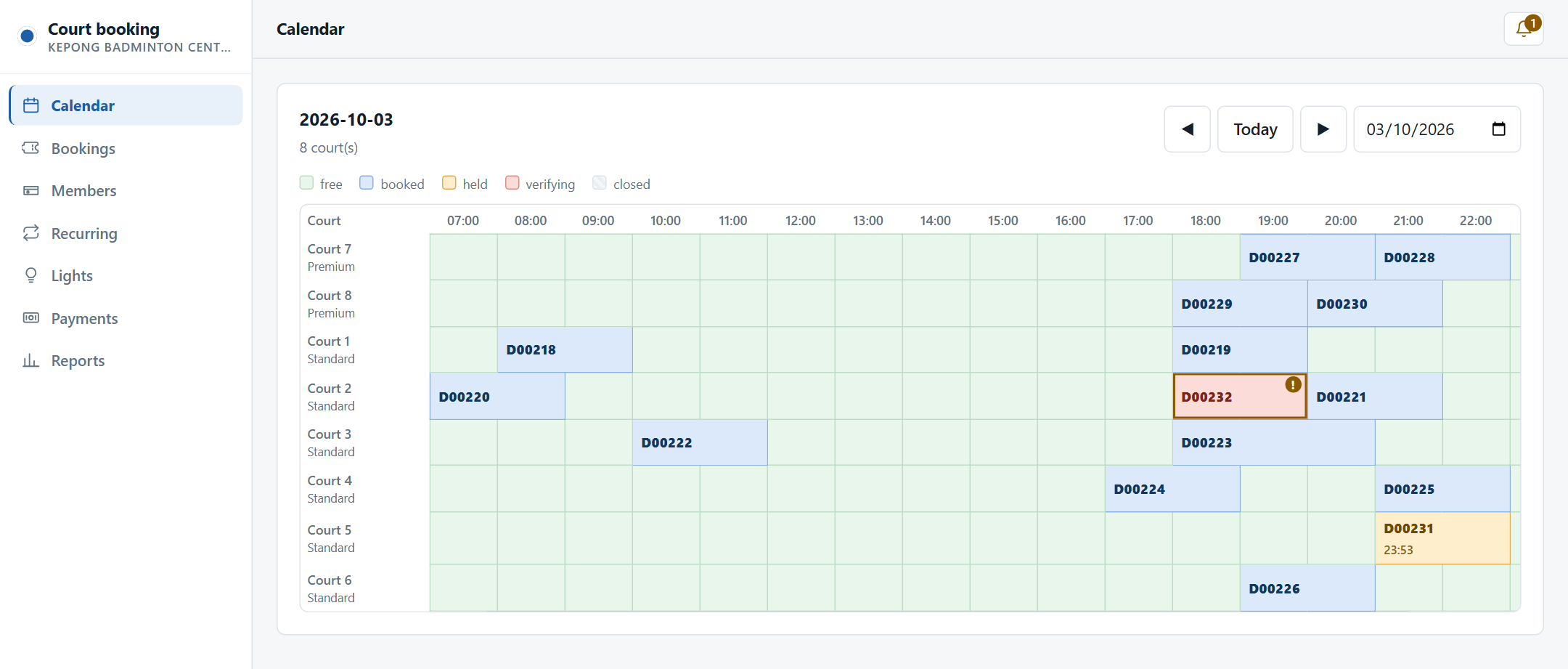Image resolution: width=1568 pixels, height=669 pixels.
Task: Open booking D00218 on Court 1
Action: point(565,349)
